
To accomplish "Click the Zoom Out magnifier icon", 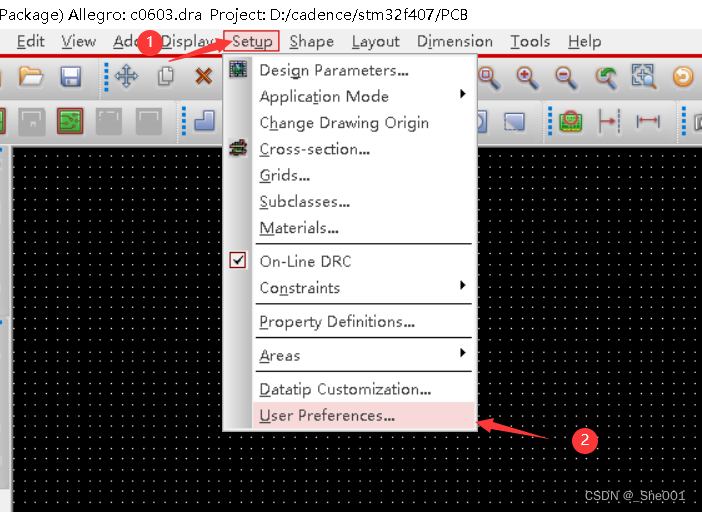I will pos(566,77).
